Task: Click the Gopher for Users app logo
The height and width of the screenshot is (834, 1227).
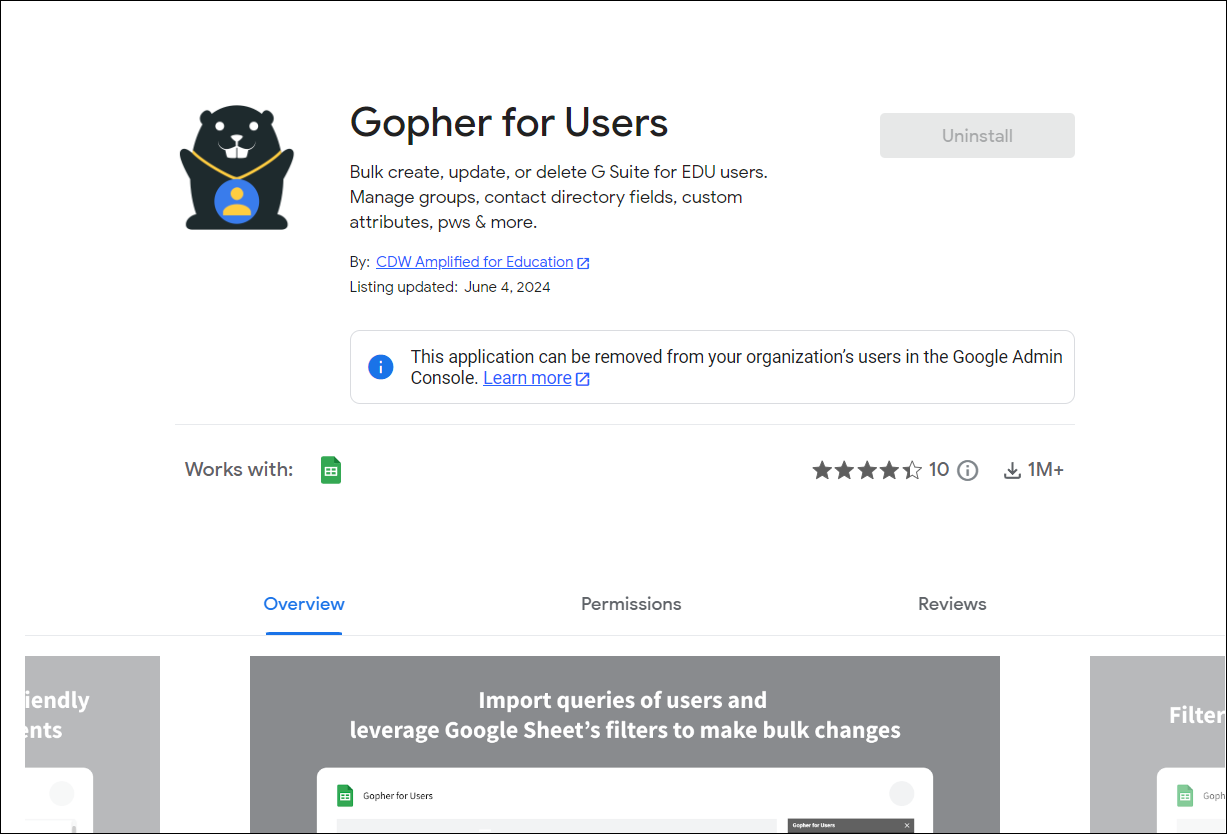Action: 237,168
